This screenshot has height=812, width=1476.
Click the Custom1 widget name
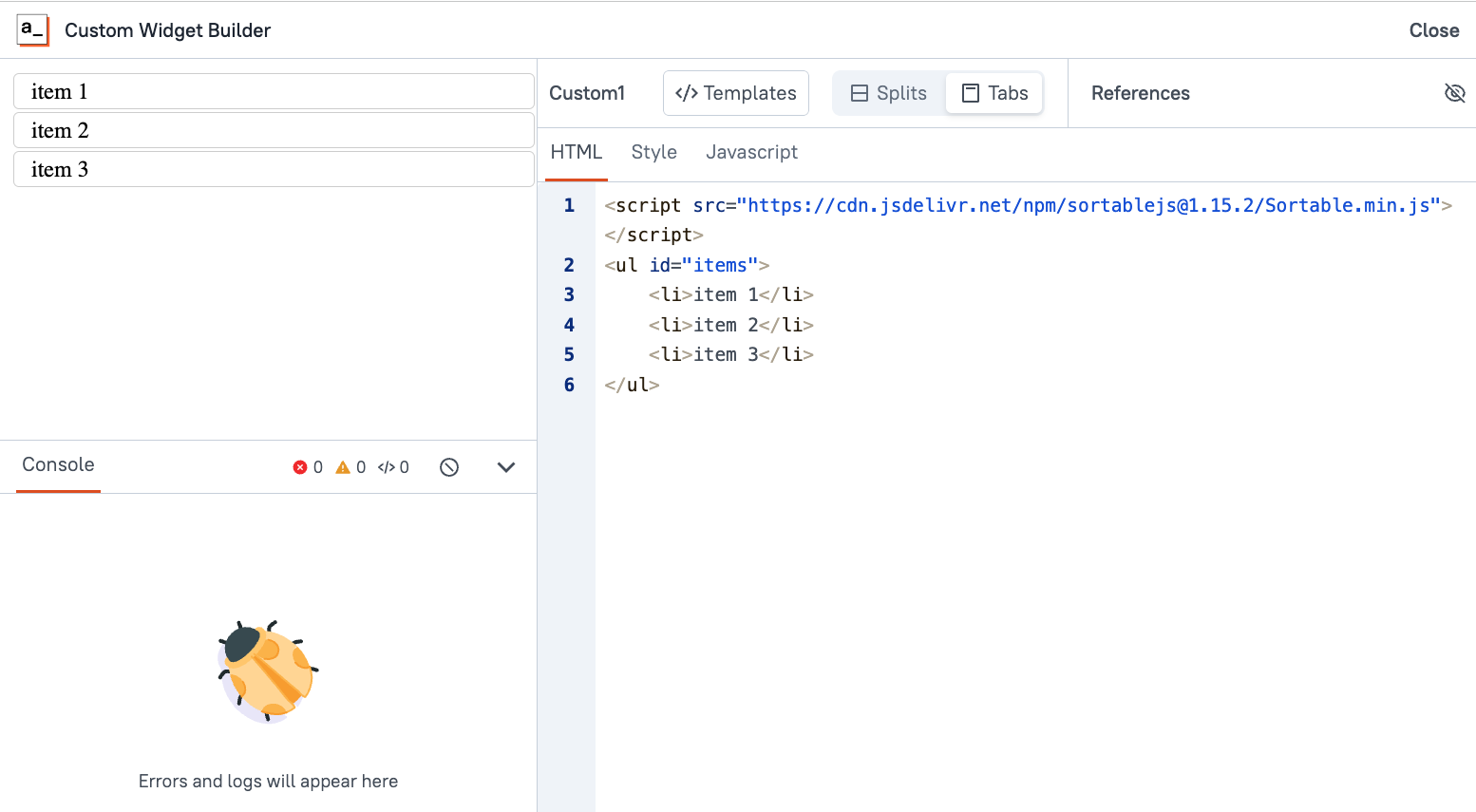pyautogui.click(x=587, y=93)
